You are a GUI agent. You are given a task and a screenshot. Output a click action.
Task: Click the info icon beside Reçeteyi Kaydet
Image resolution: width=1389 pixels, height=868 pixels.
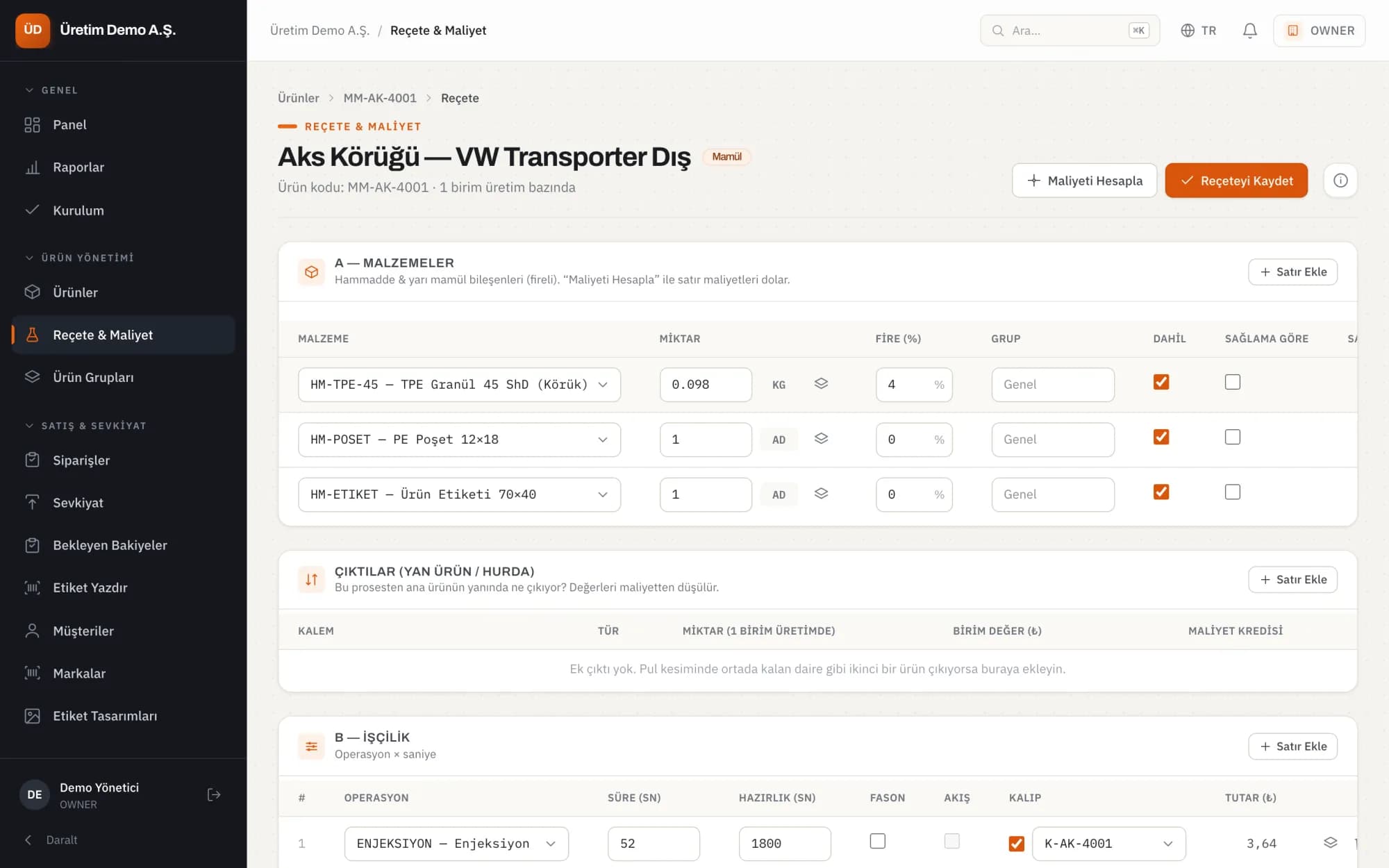[x=1340, y=181]
